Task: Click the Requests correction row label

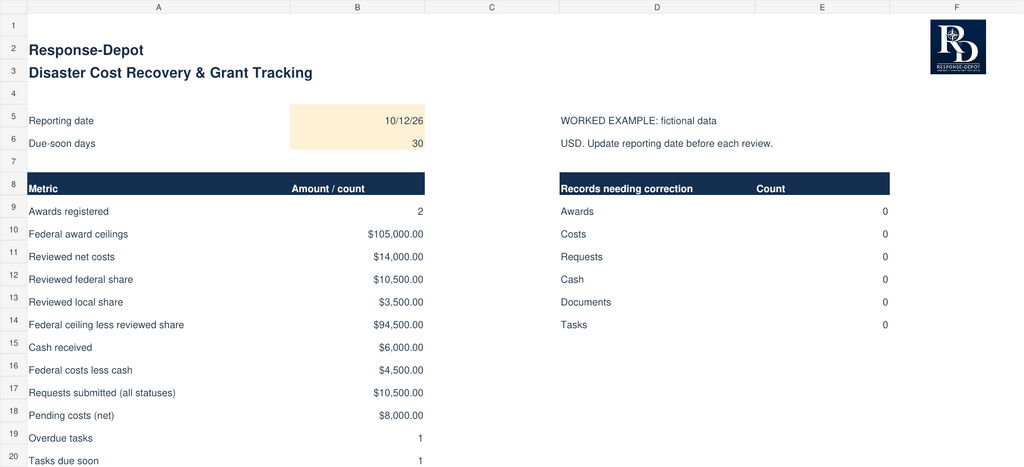Action: (x=581, y=257)
